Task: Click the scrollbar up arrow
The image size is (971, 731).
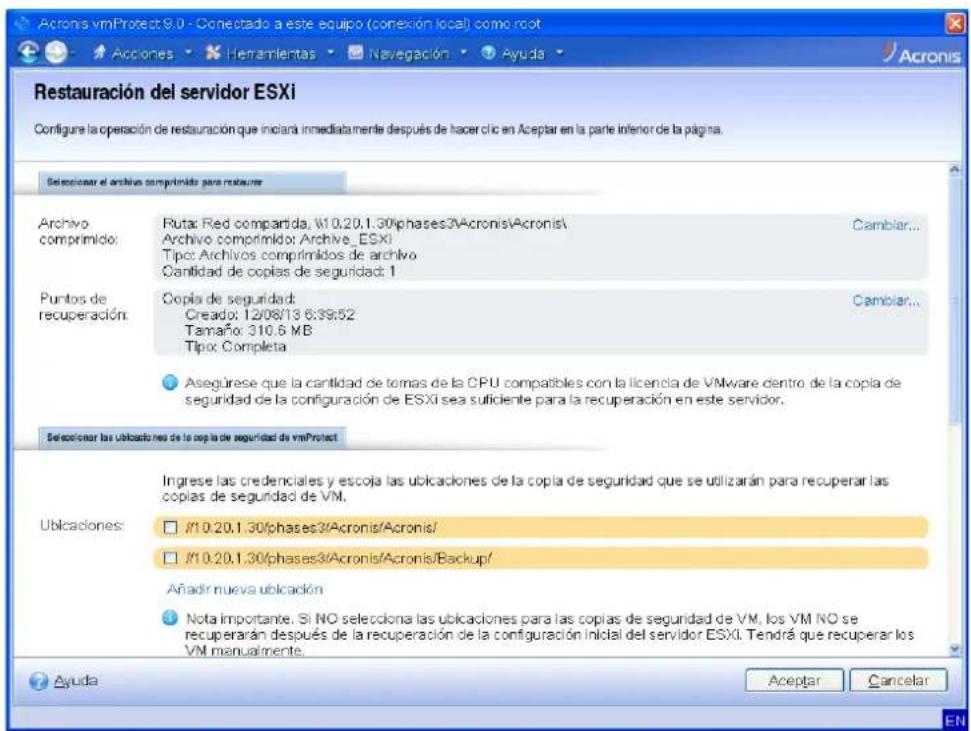Action: tap(955, 169)
